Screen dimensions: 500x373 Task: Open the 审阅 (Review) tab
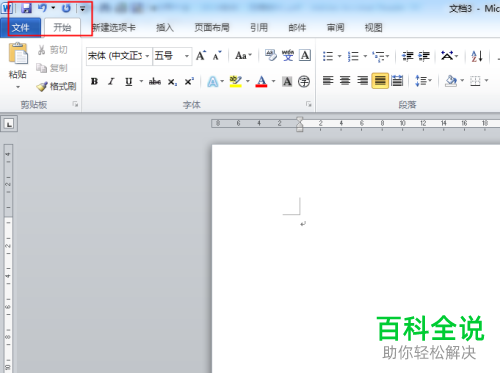tap(335, 28)
